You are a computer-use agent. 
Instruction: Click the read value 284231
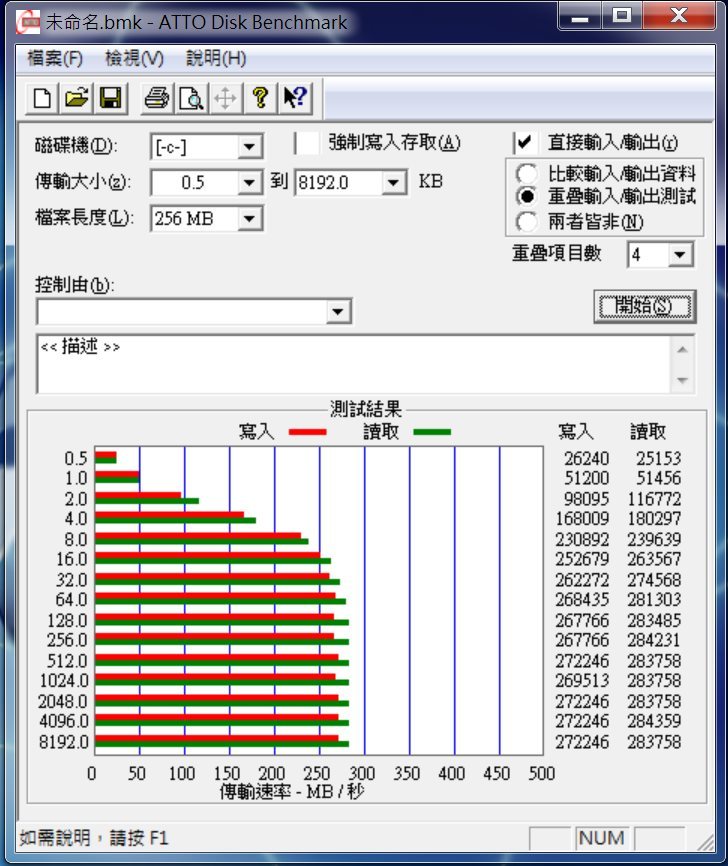point(654,640)
